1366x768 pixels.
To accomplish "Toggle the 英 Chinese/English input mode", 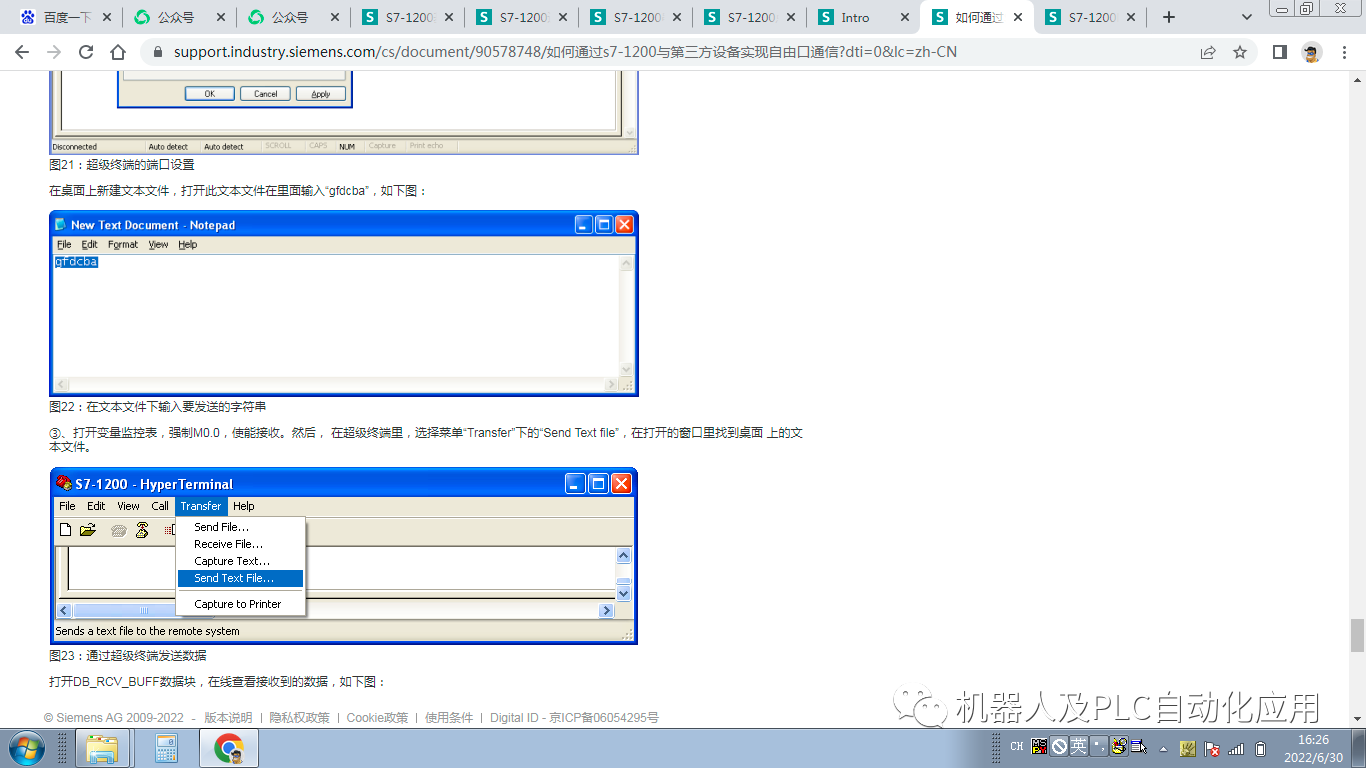I will 1078,746.
